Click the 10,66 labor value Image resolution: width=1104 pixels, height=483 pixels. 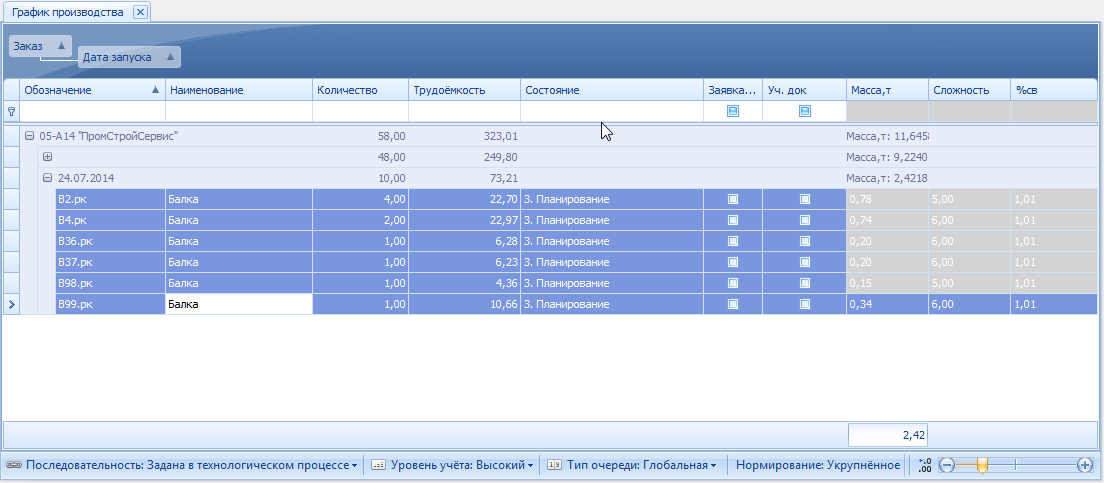503,305
